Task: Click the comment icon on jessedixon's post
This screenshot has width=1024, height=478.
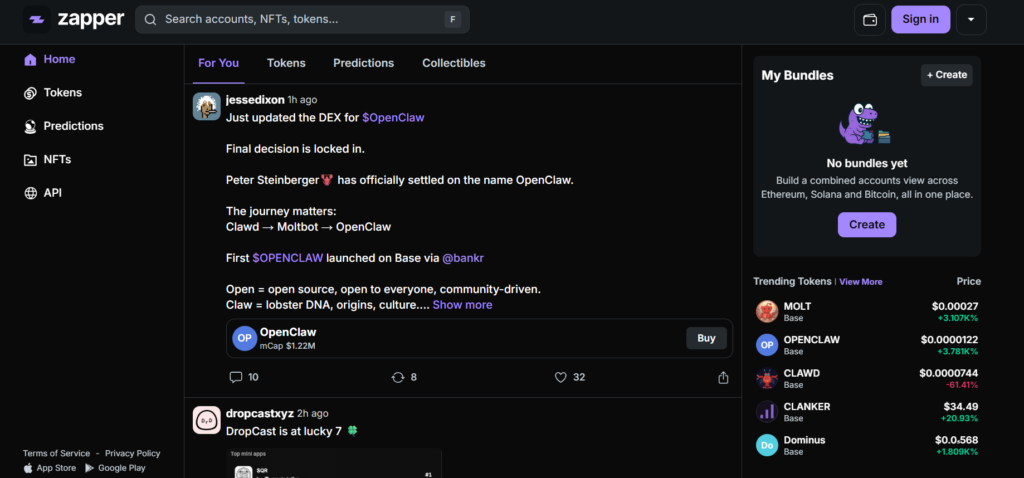Action: [236, 377]
